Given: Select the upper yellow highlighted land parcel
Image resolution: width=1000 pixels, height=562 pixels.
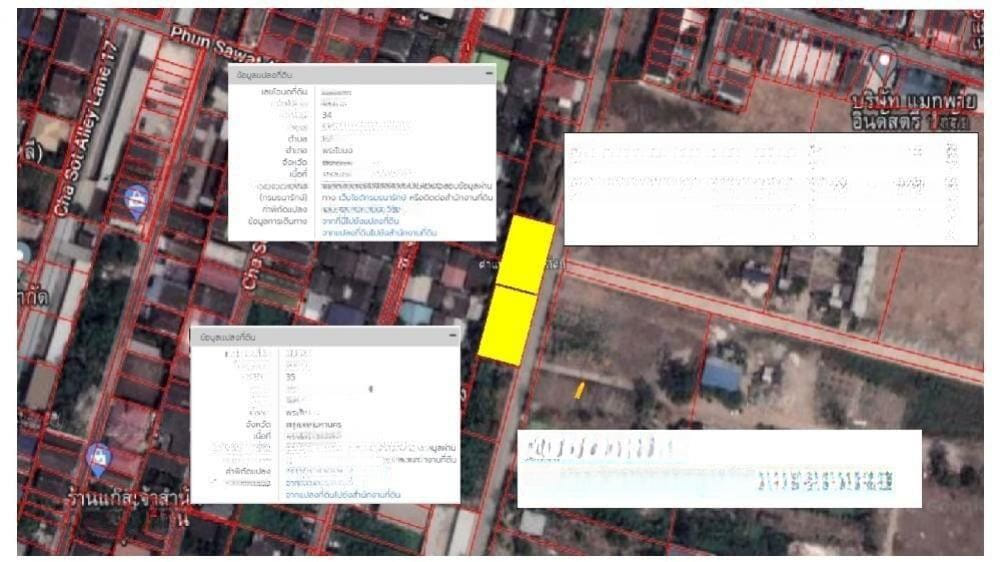Looking at the screenshot, I should (527, 254).
